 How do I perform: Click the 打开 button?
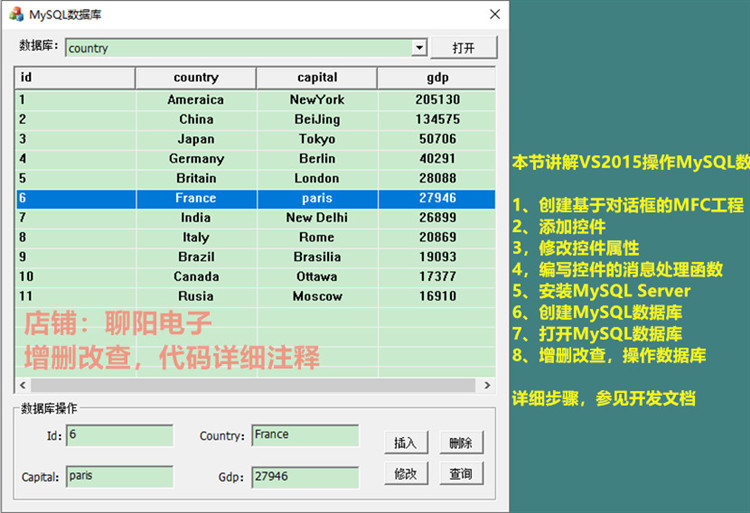pos(463,48)
